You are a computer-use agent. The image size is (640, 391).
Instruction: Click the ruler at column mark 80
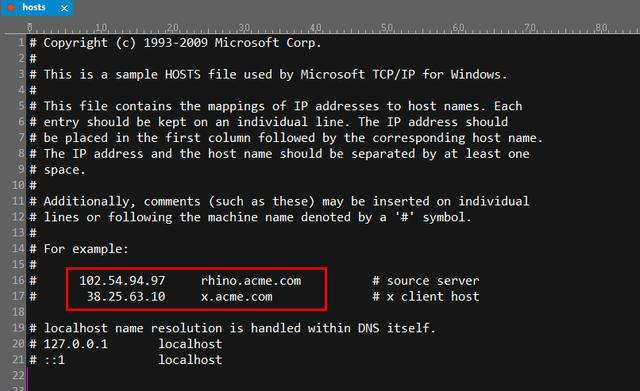tap(601, 27)
